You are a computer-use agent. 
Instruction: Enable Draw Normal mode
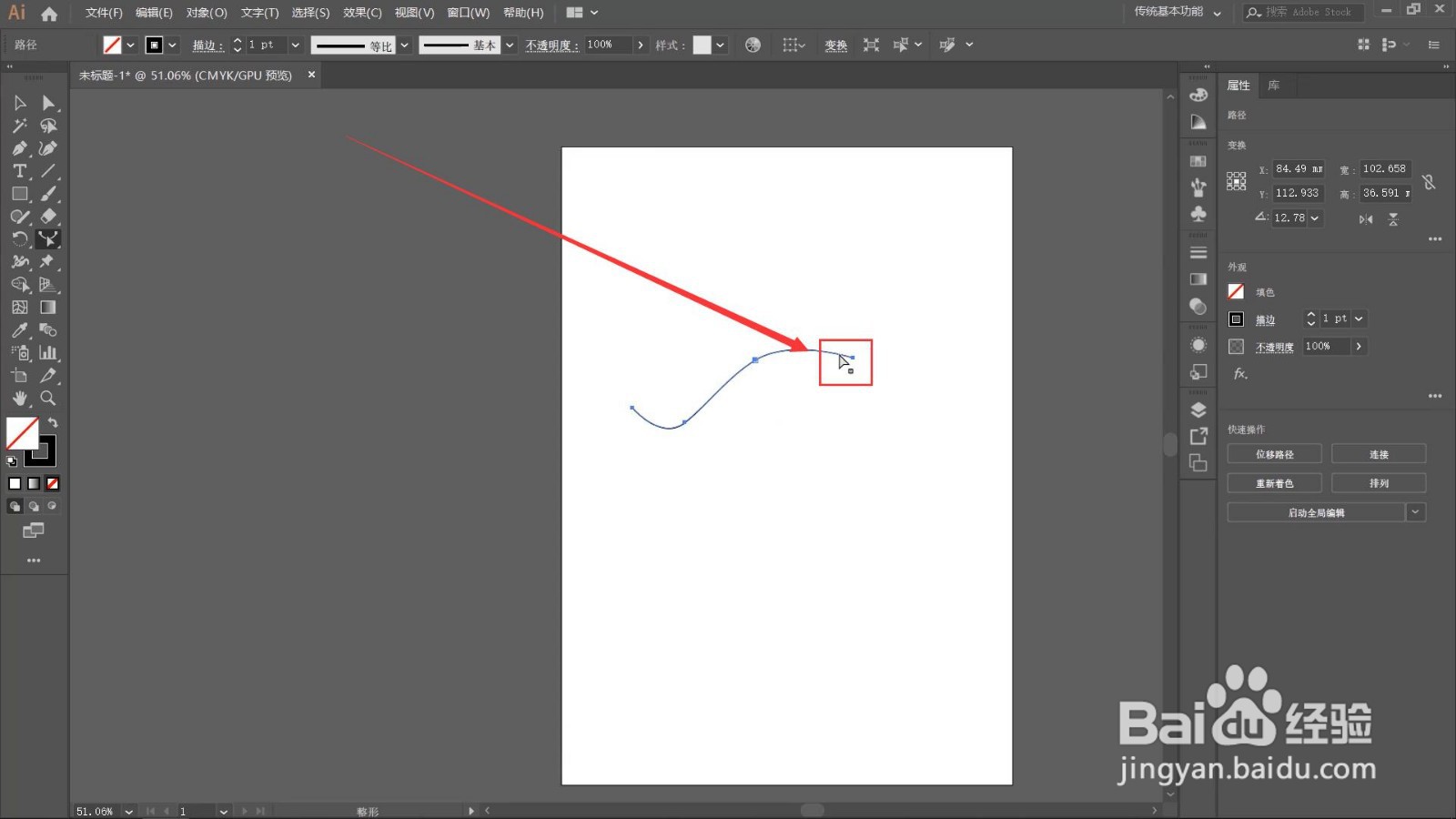point(15,506)
